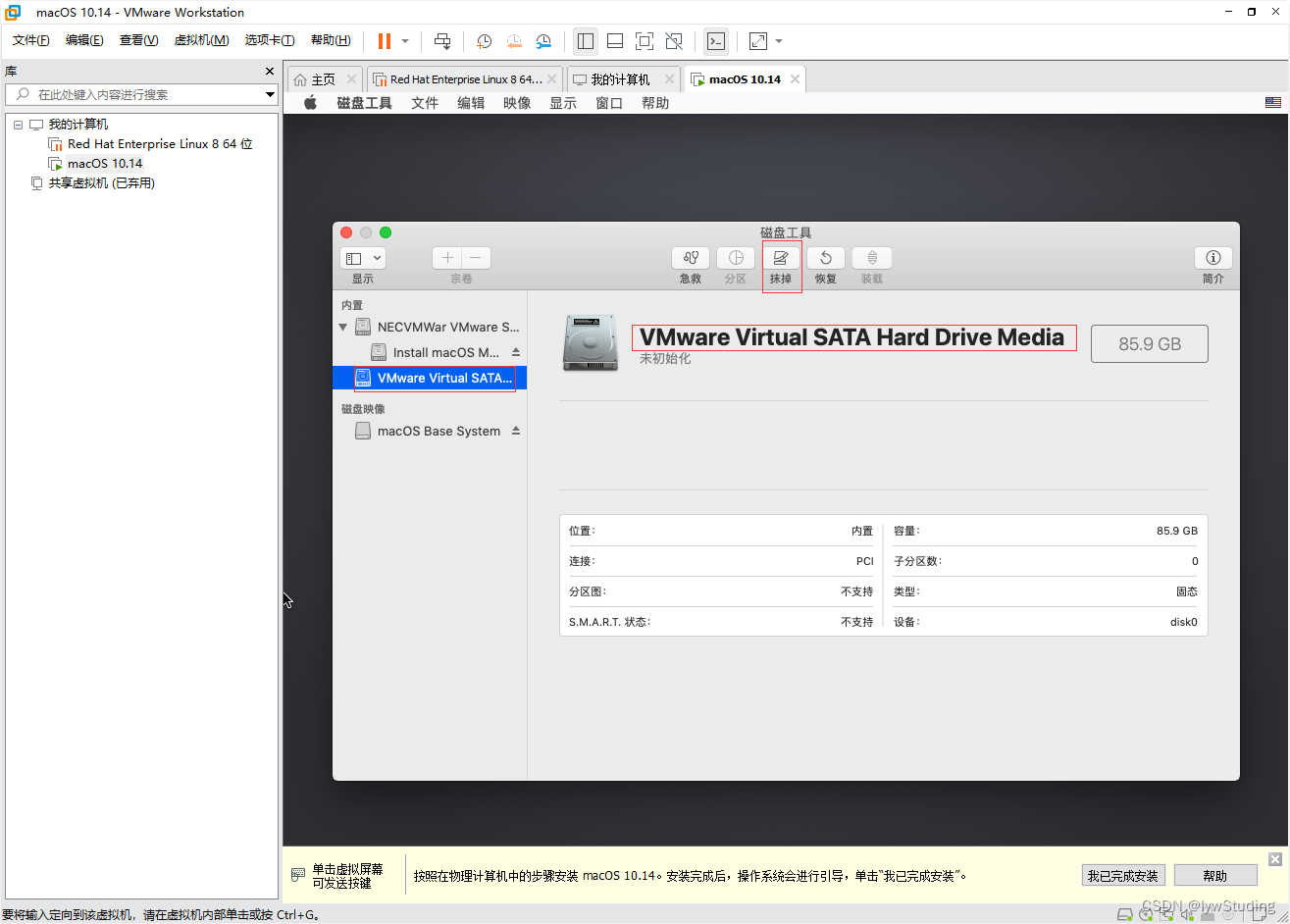The width and height of the screenshot is (1290, 924).
Task: Click the add volume plus button
Action: tap(447, 258)
